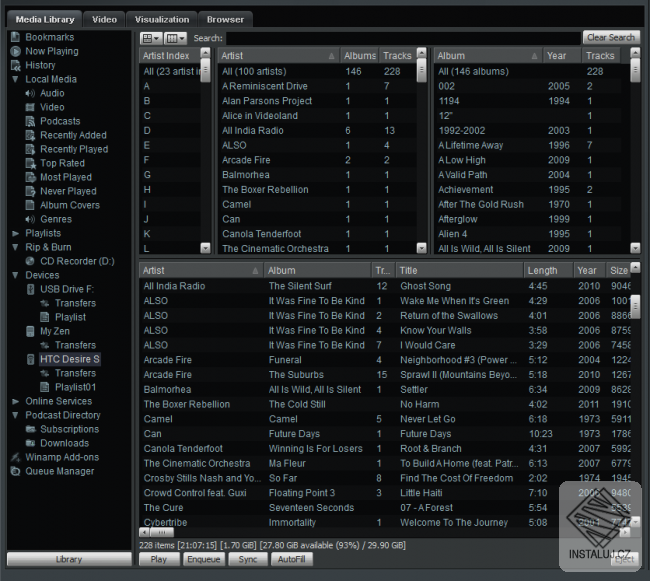This screenshot has width=650, height=581.
Task: Click the Video icon under Local Media
Action: pyautogui.click(x=30, y=107)
